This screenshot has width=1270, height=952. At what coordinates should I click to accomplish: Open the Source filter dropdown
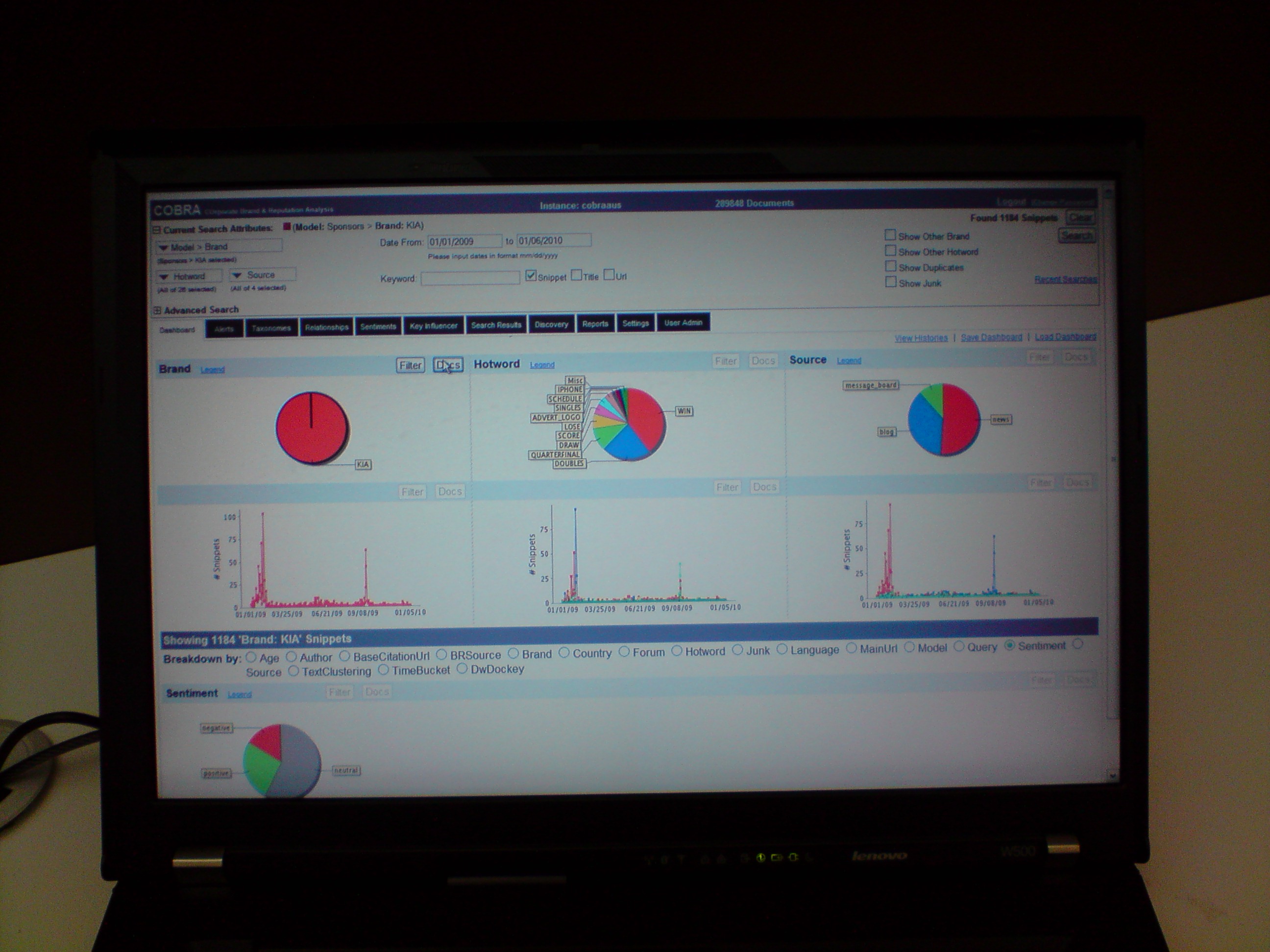tap(263, 275)
